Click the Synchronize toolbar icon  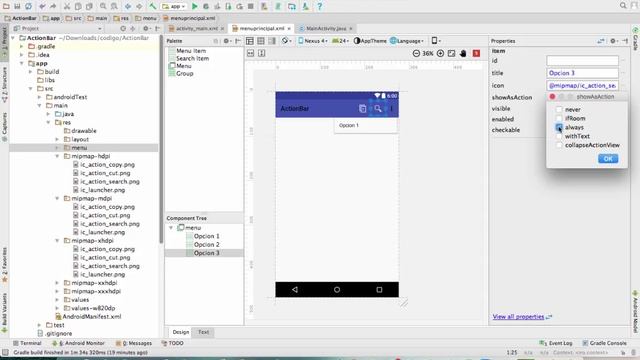tap(29, 6)
